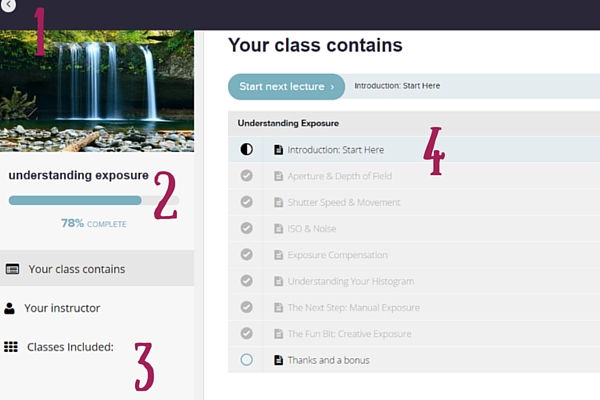Toggle completed check for Shutter Speed & Movement

246,202
